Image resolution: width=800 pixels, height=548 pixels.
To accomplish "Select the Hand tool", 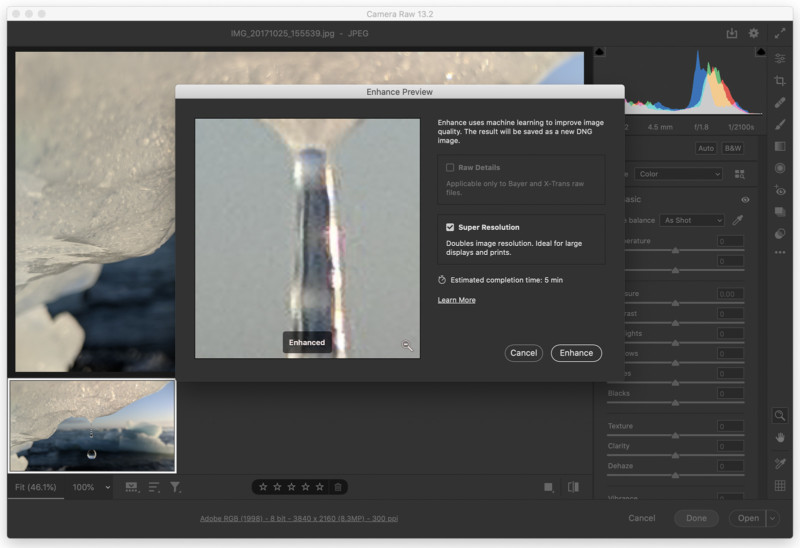I will (780, 438).
